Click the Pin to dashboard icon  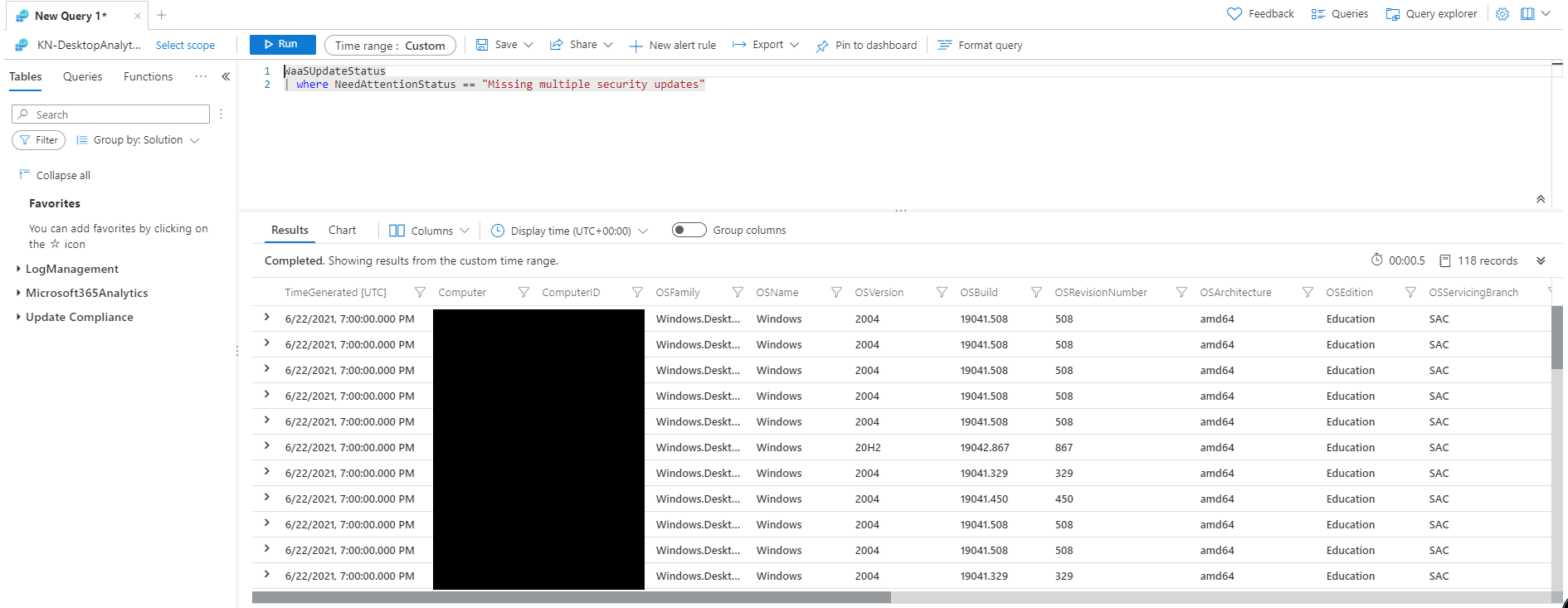click(x=822, y=46)
